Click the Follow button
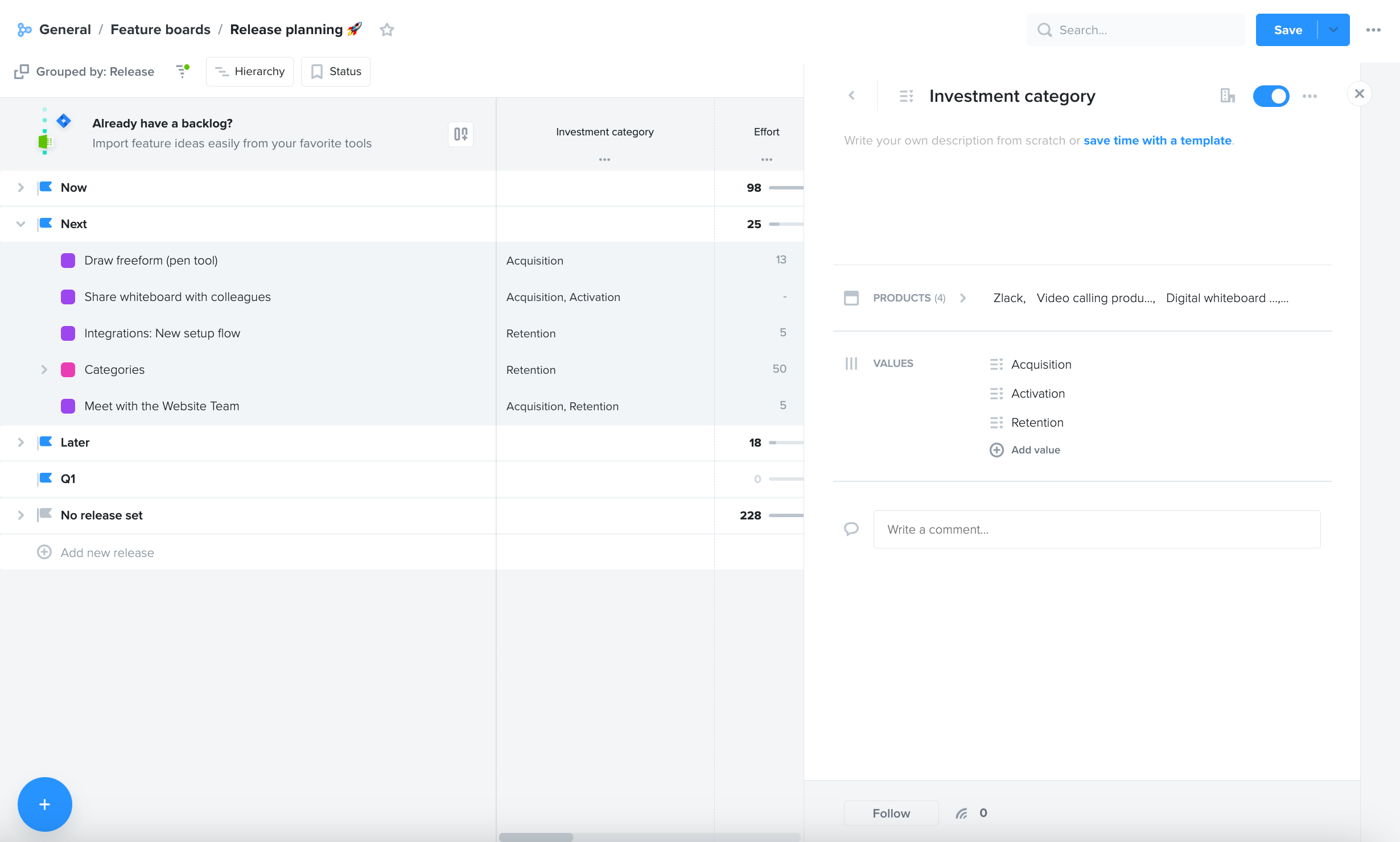The image size is (1400, 842). [x=891, y=813]
